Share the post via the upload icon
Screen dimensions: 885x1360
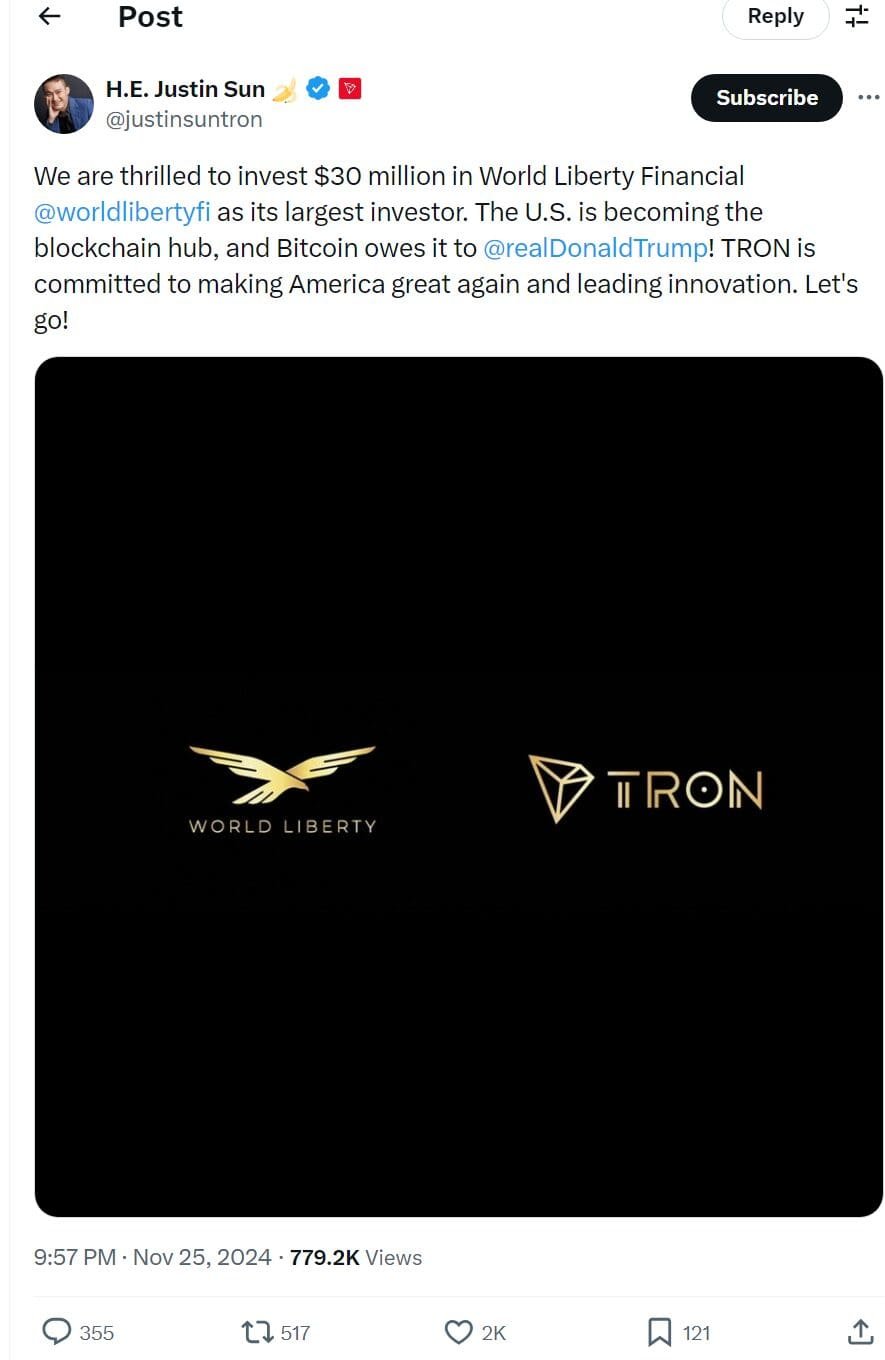[861, 1331]
